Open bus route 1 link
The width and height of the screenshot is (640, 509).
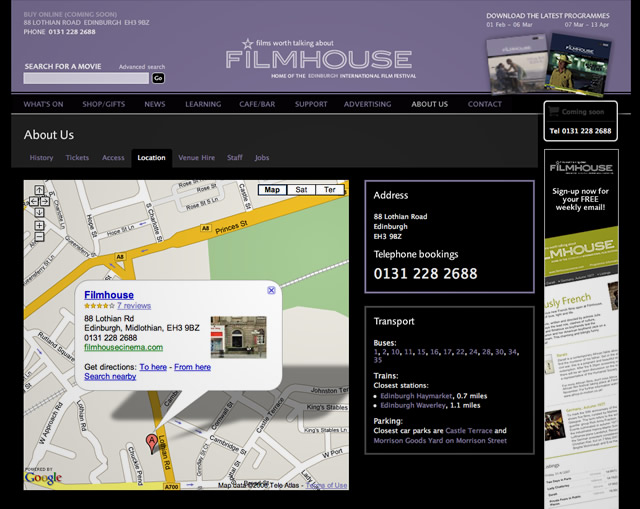[376, 352]
